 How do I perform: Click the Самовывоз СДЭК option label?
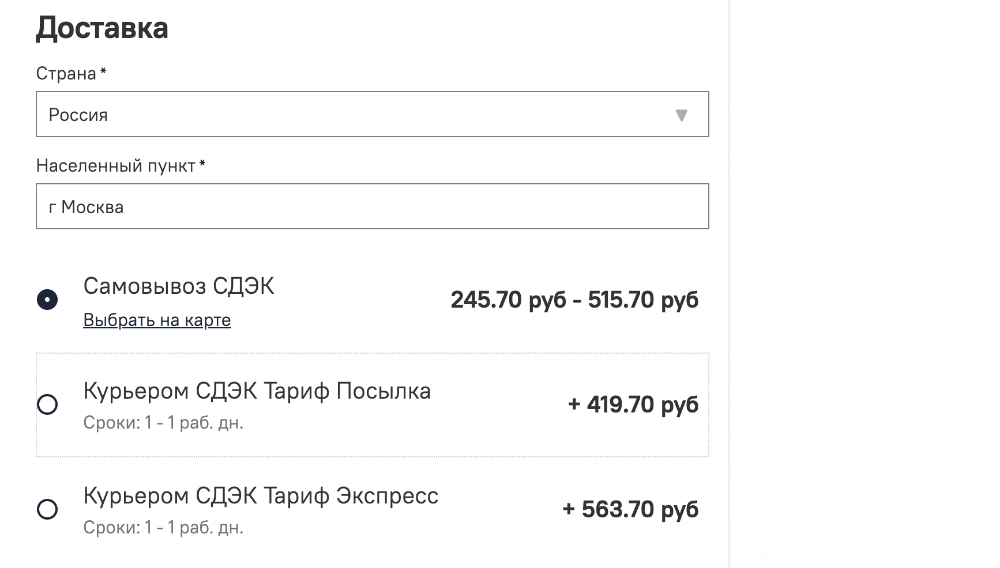coord(179,287)
